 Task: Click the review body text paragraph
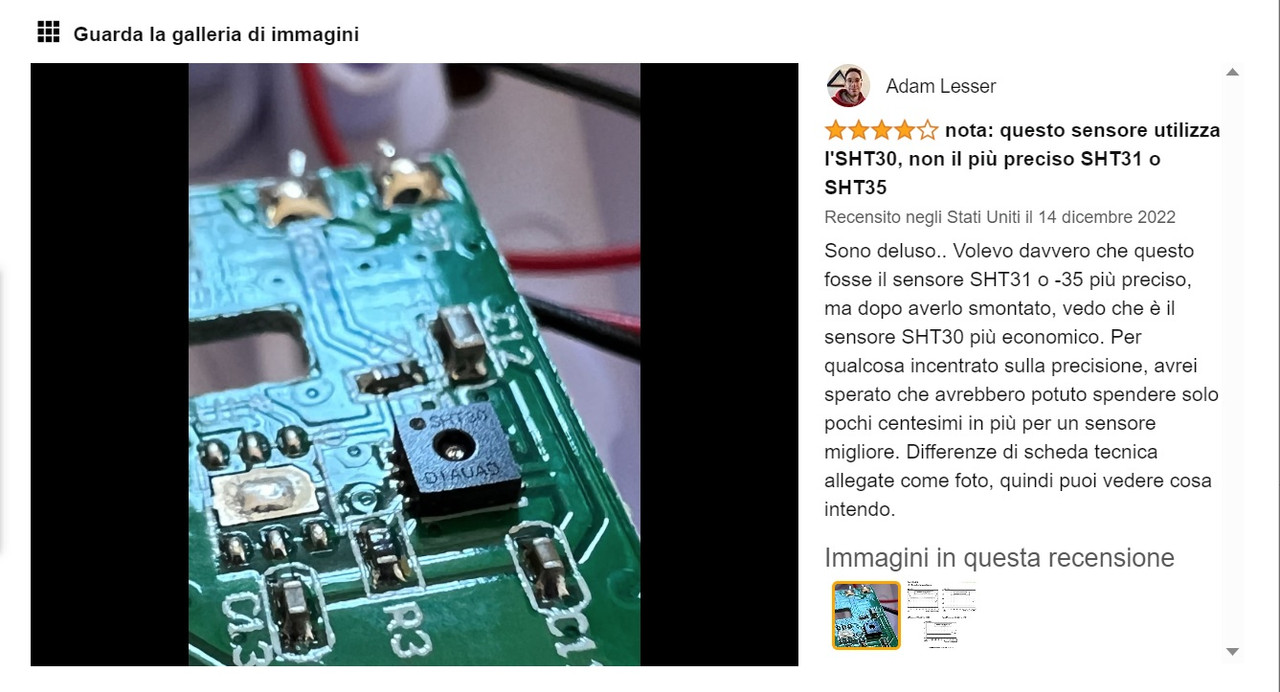coord(1020,380)
